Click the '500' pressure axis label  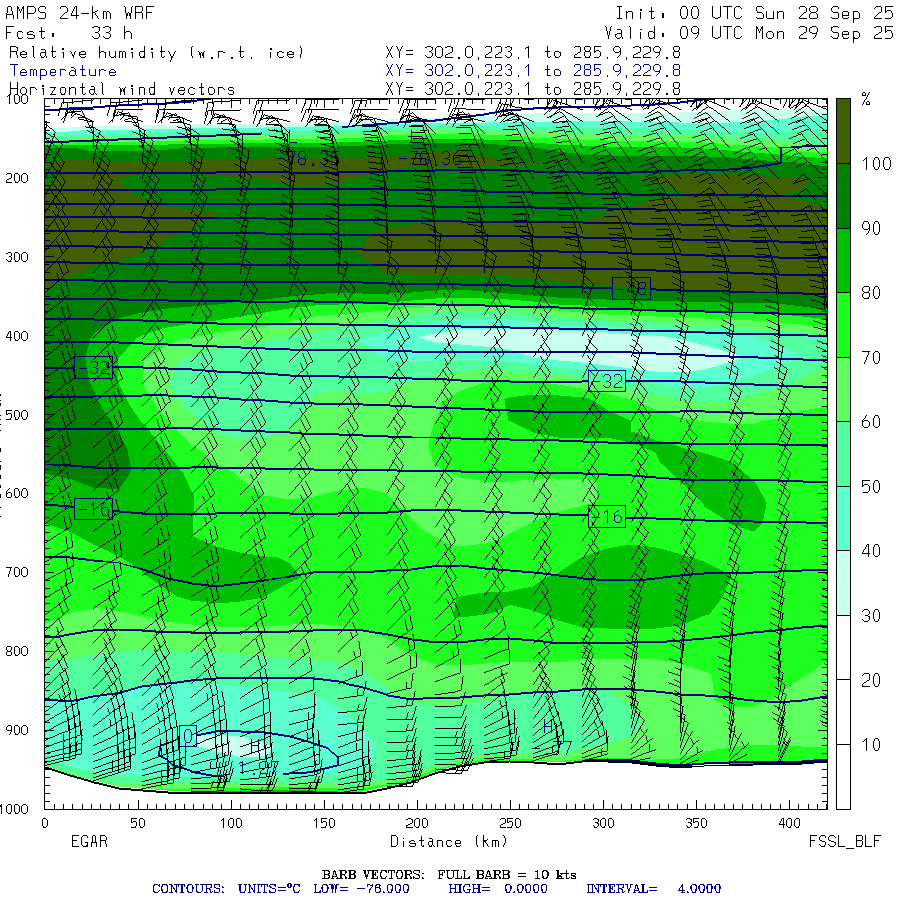17,415
